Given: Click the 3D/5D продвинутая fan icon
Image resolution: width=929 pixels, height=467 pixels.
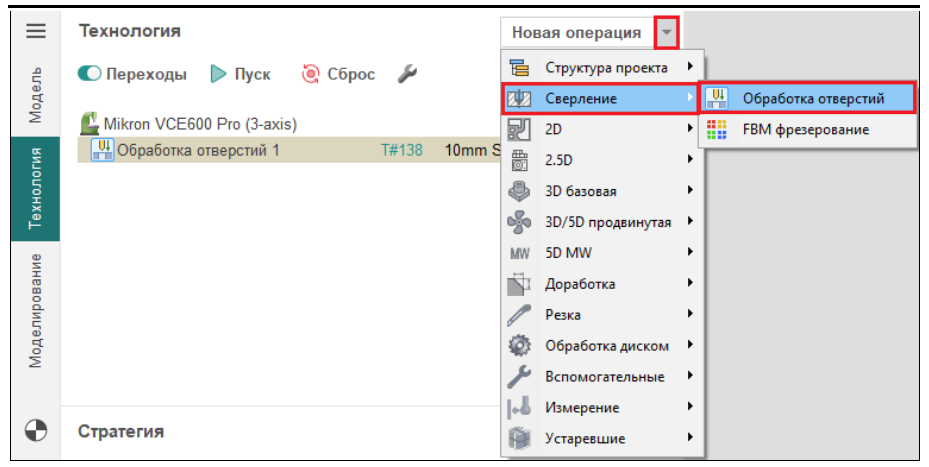Looking at the screenshot, I should point(519,222).
